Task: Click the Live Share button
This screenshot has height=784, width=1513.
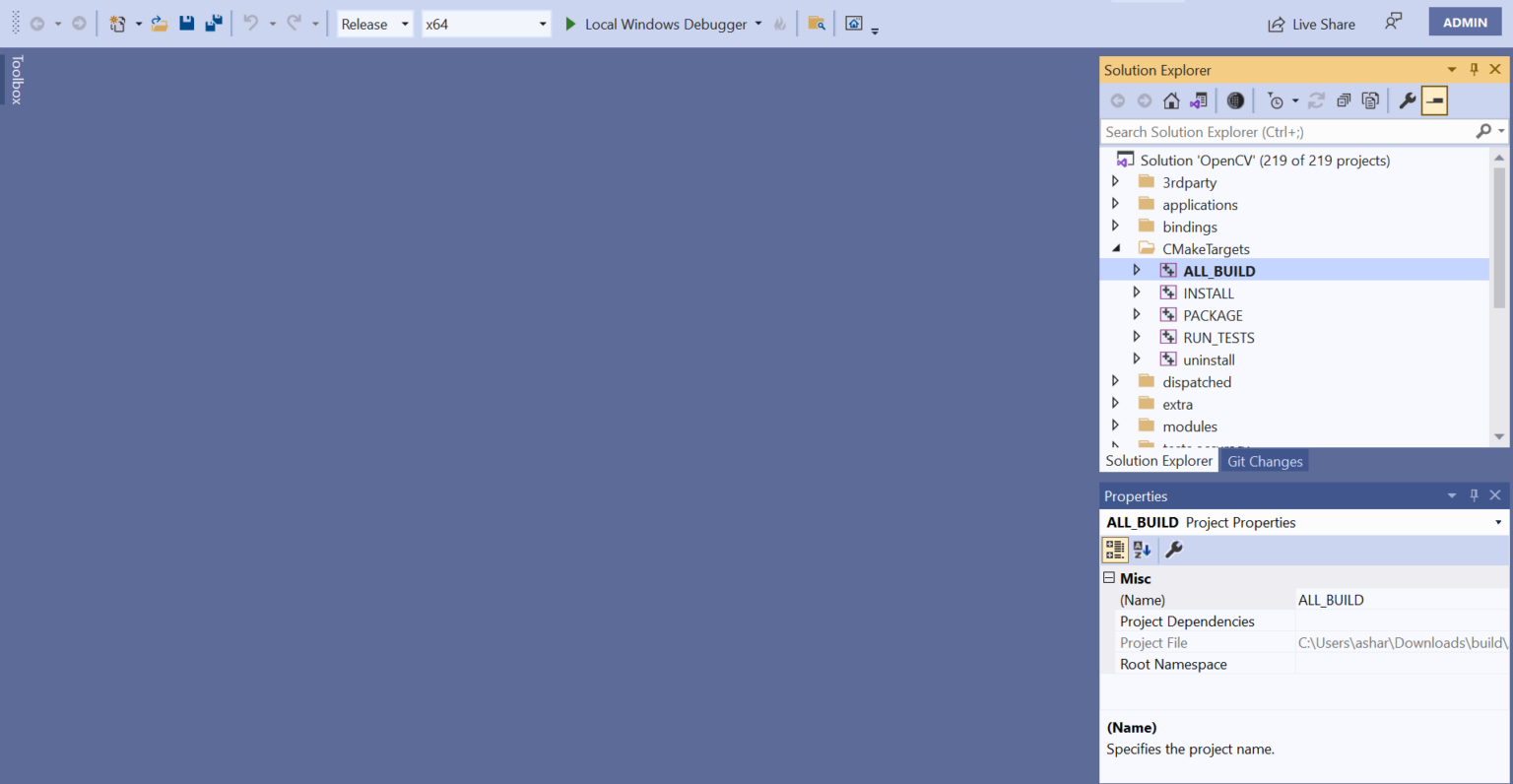Action: [x=1311, y=23]
